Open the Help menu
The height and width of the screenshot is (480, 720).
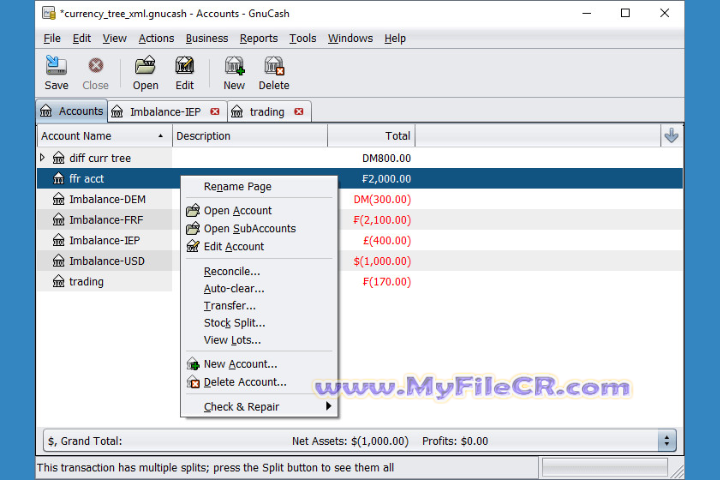tap(395, 39)
